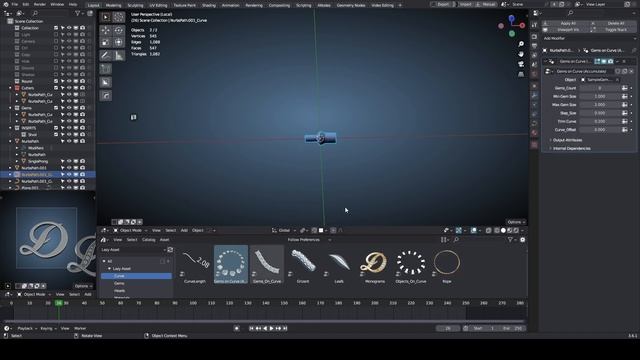
Task: Select the Transform tool in viewport toolbar
Action: click(x=119, y=42)
